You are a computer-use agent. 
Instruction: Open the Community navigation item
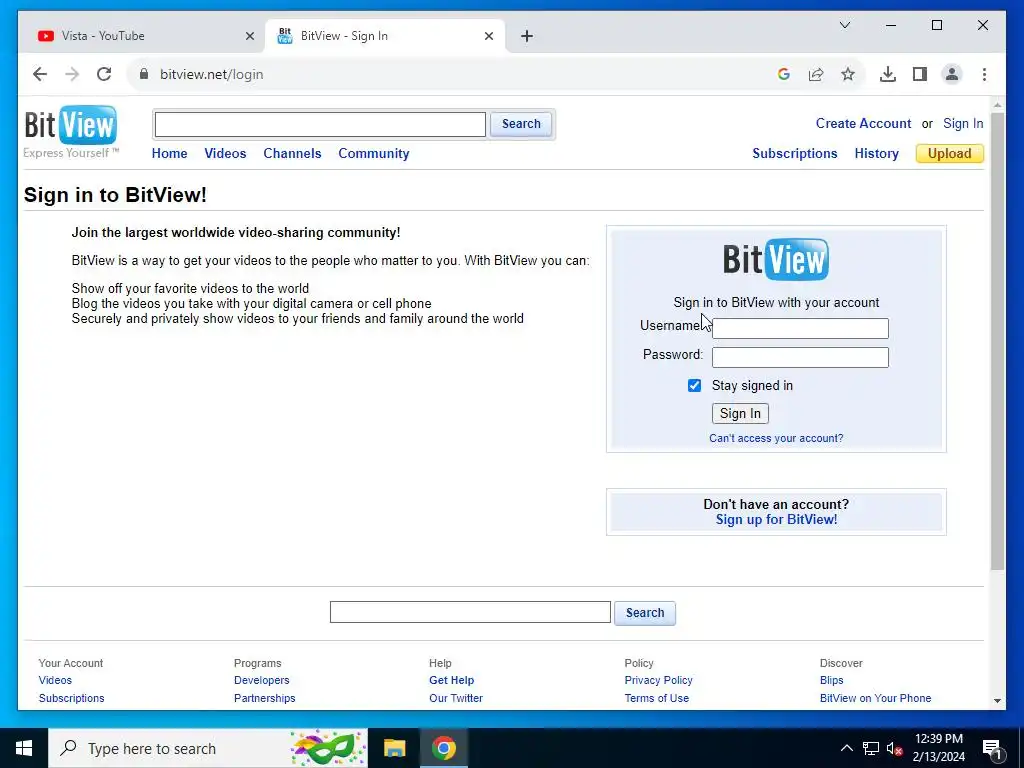tap(374, 153)
